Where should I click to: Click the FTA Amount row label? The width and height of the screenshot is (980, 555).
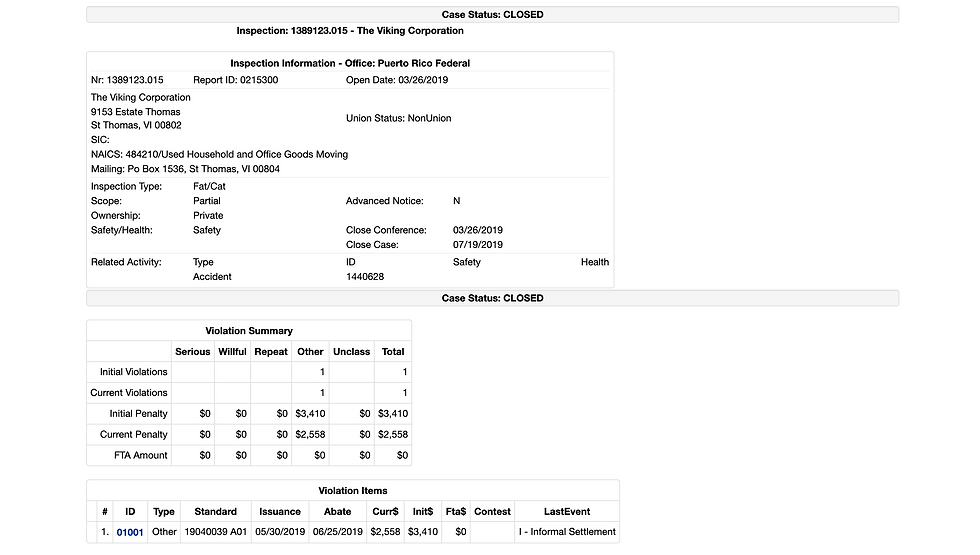pos(141,456)
